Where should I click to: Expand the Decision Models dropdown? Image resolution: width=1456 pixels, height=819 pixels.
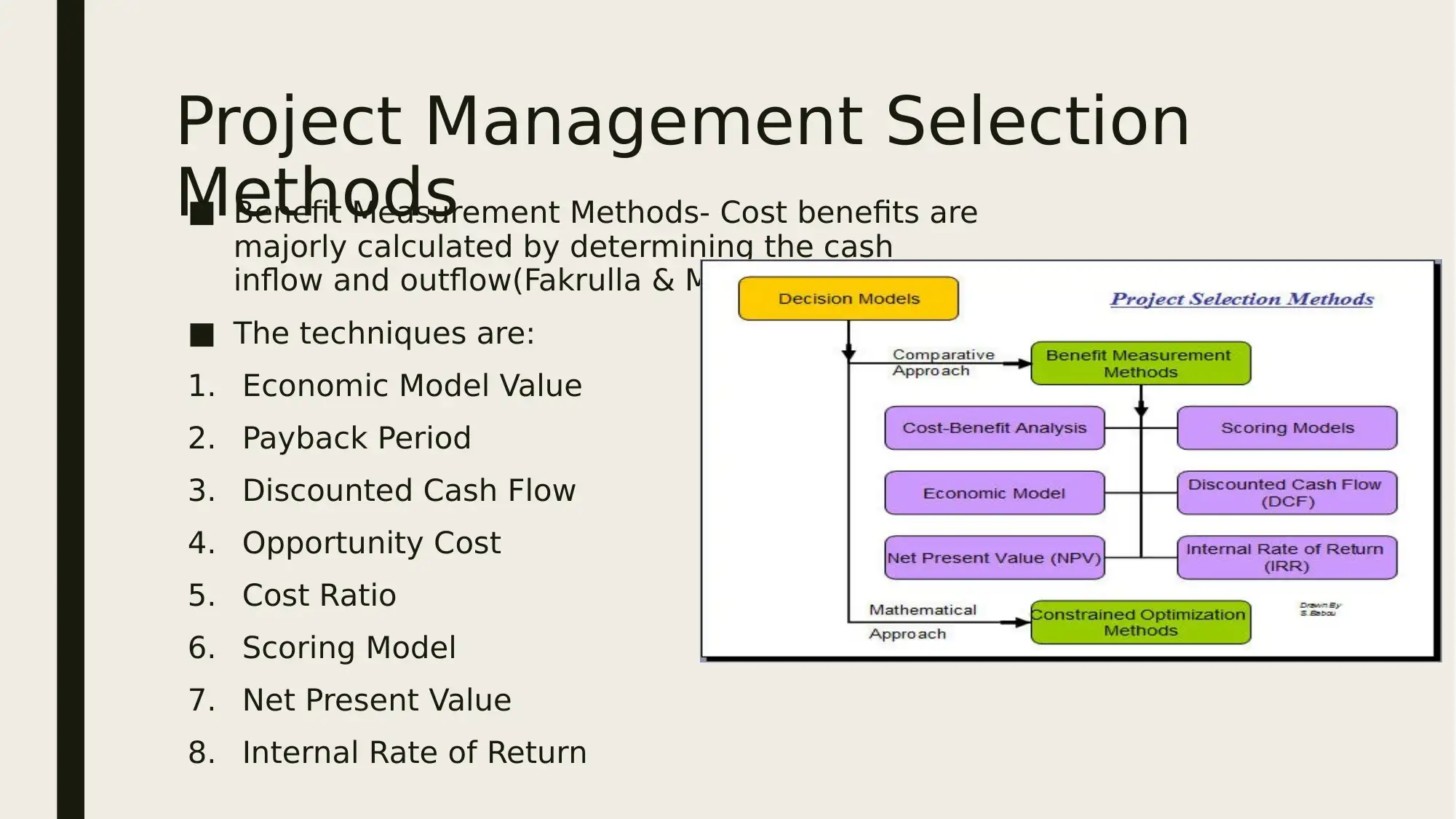(848, 298)
